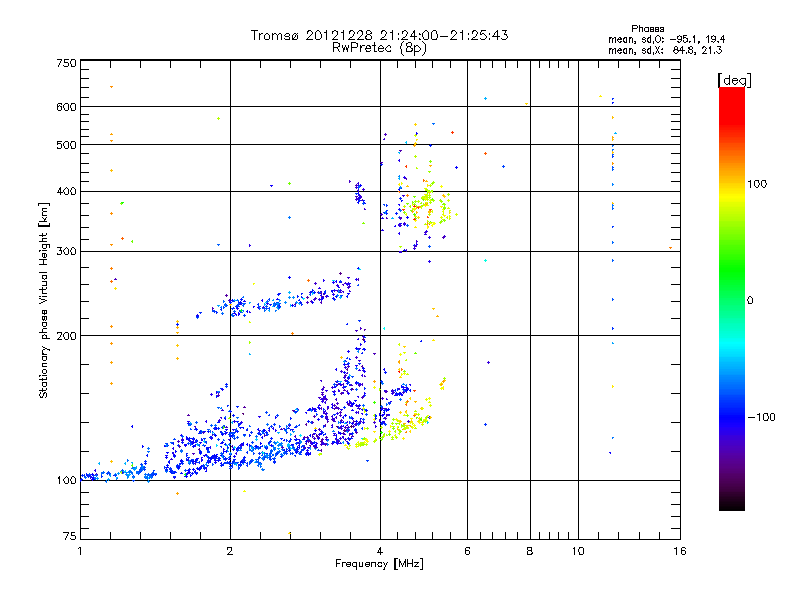The height and width of the screenshot is (600, 800).
Task: Select the 'RwPretec (8p)' subtitle text
Action: point(379,48)
